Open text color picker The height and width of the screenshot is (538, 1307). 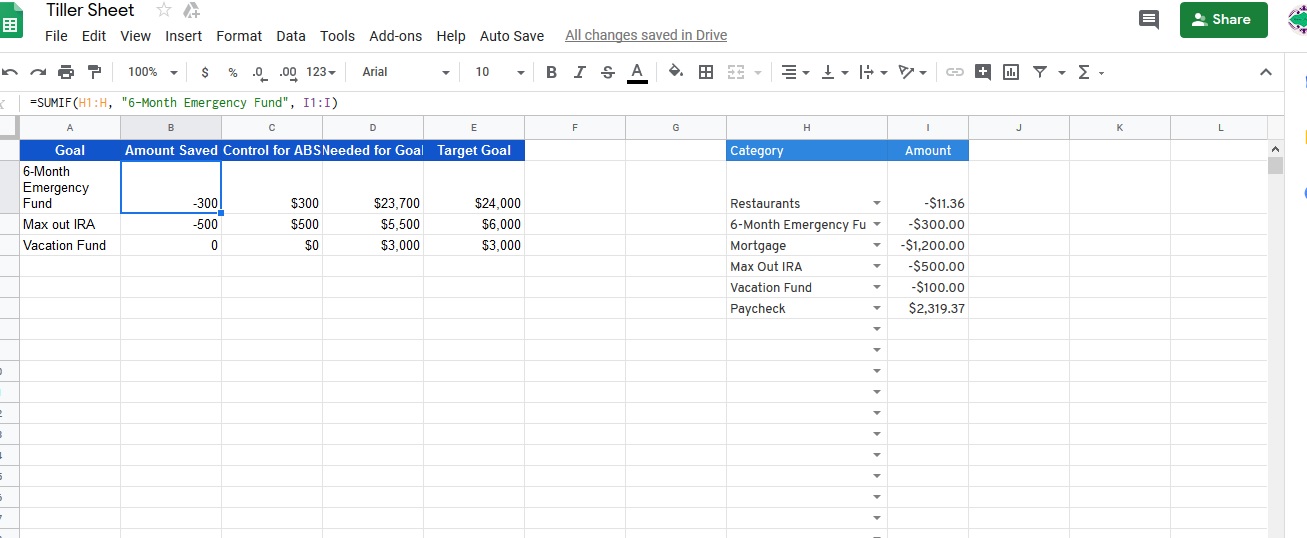pos(636,72)
